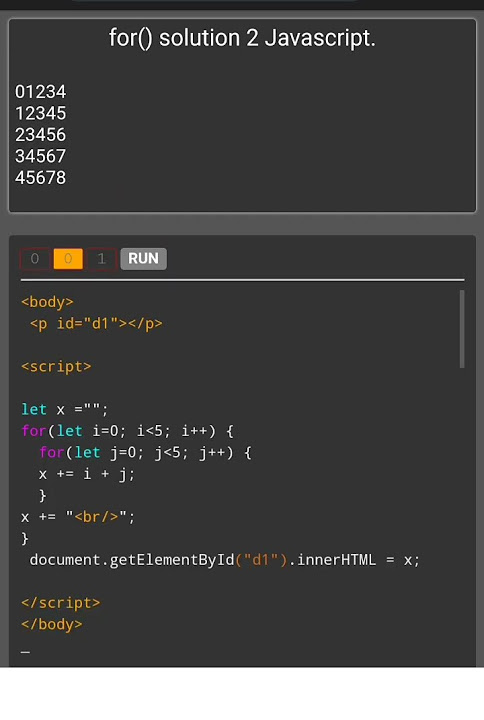
Task: Click the 'x += i + j;' line
Action: pyautogui.click(x=87, y=474)
